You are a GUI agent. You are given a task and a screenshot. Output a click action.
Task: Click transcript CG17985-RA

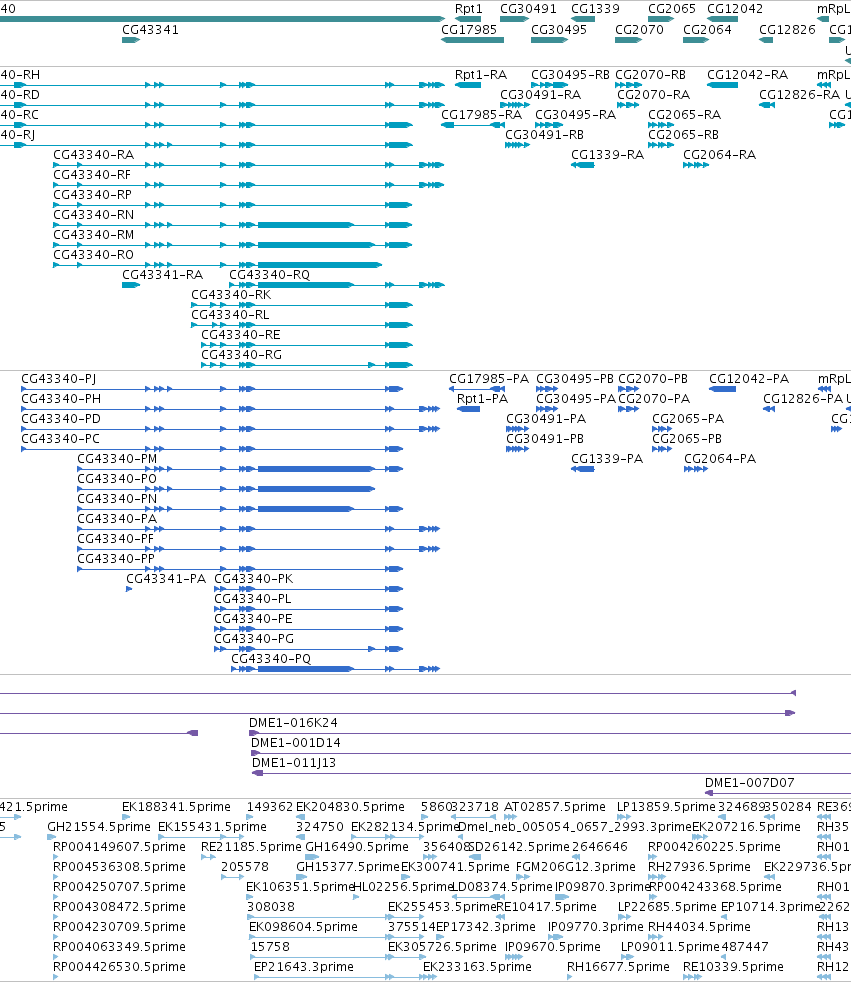pyautogui.click(x=481, y=115)
